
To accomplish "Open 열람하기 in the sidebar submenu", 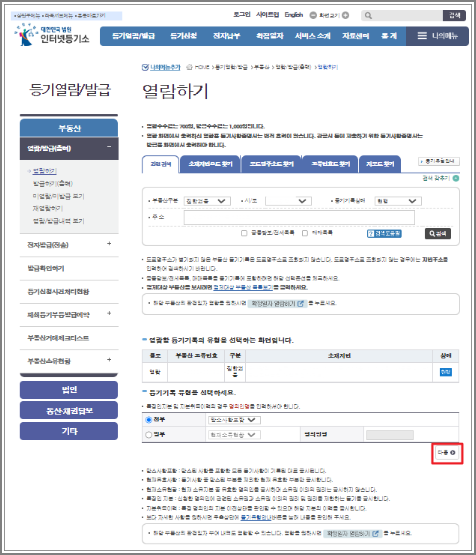I will pos(45,171).
